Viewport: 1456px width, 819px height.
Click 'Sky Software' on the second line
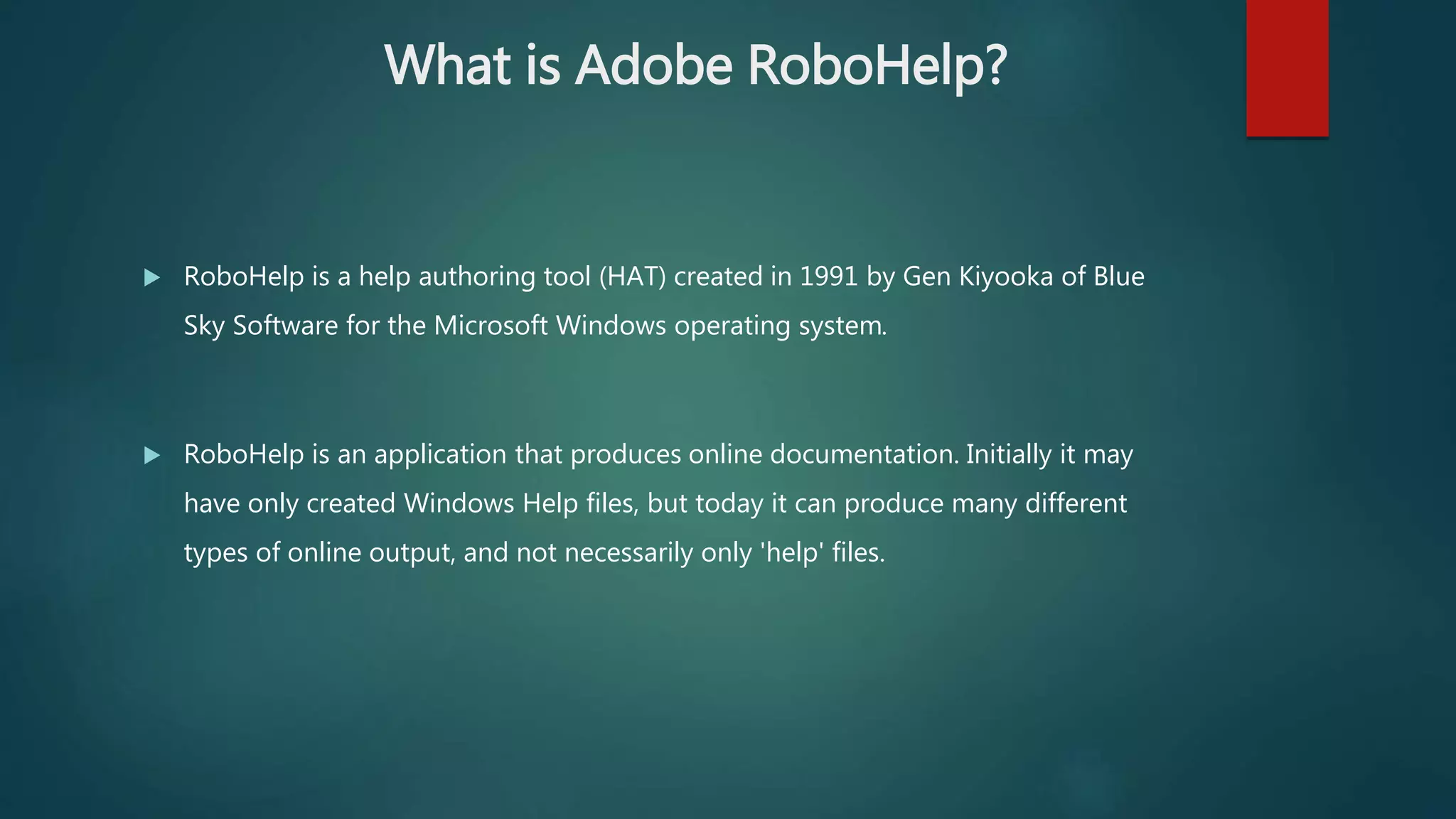pos(261,326)
